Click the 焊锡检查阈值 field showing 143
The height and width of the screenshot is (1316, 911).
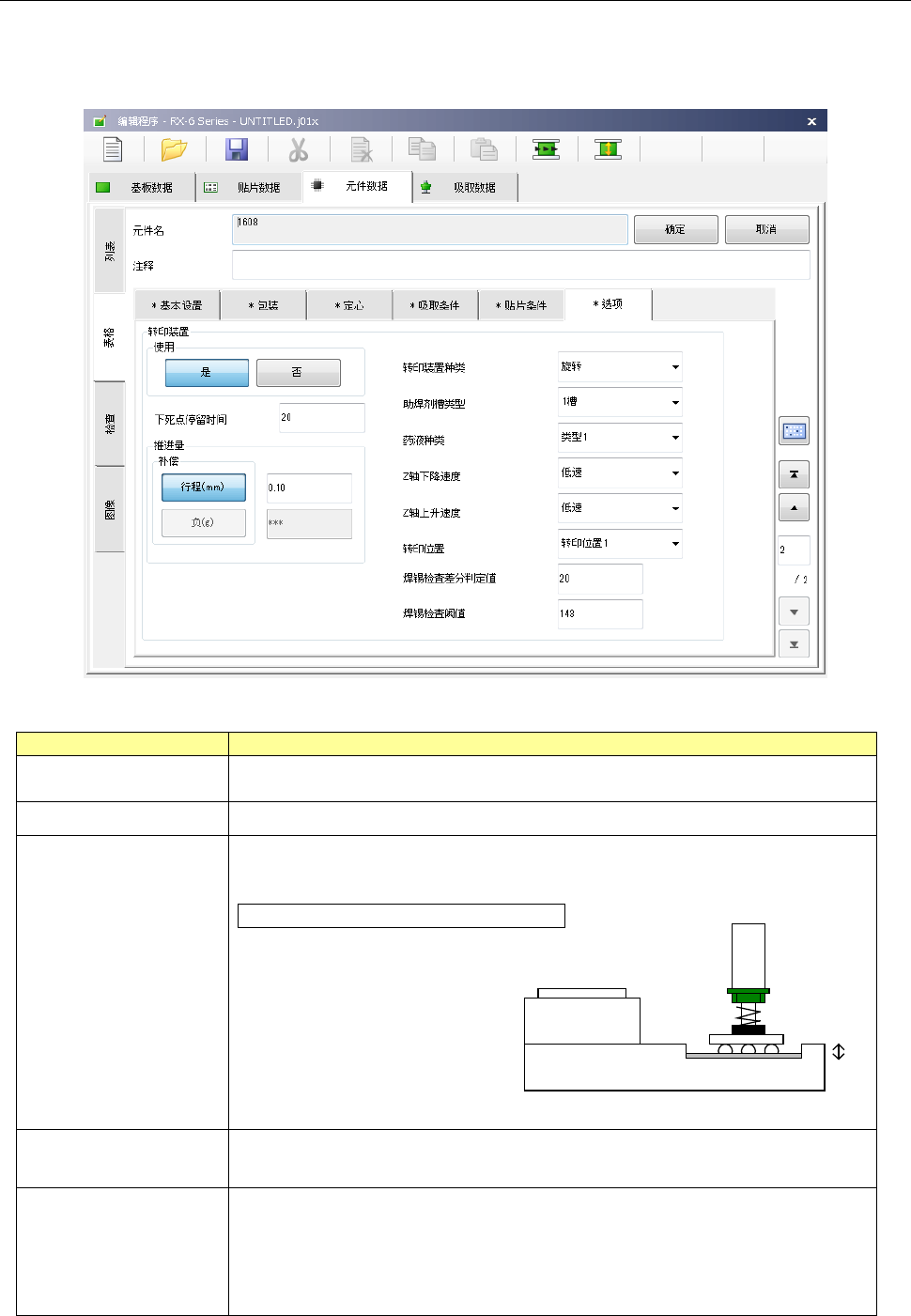pyautogui.click(x=600, y=614)
